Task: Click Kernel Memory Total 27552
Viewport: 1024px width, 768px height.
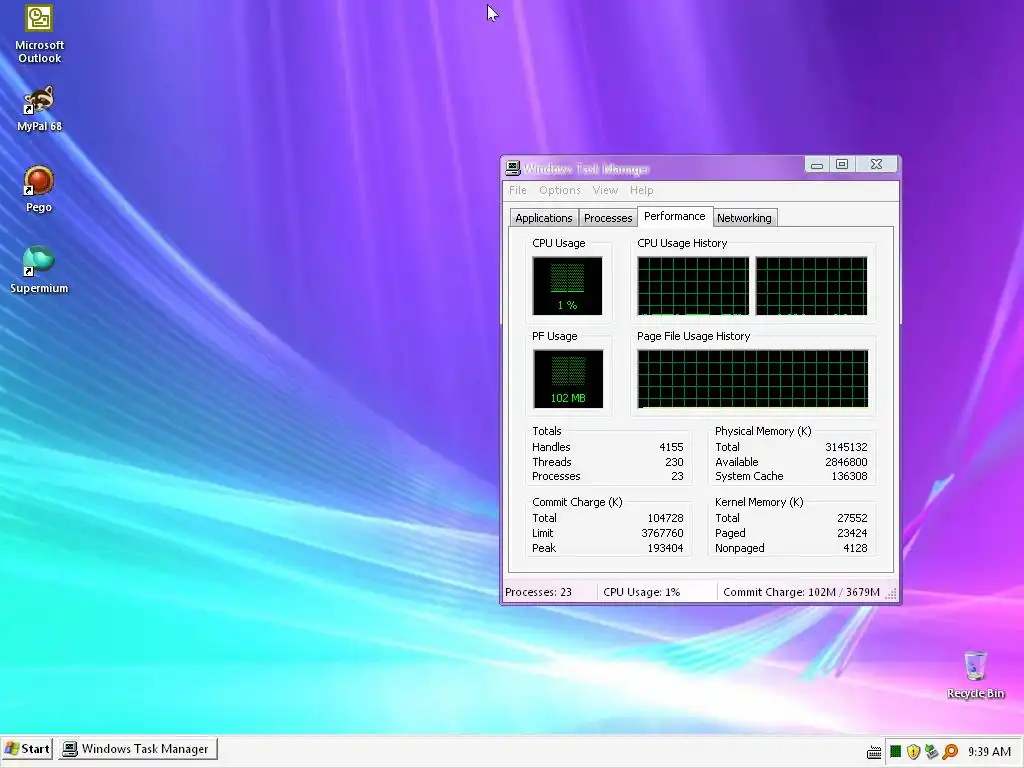Action: pos(852,518)
